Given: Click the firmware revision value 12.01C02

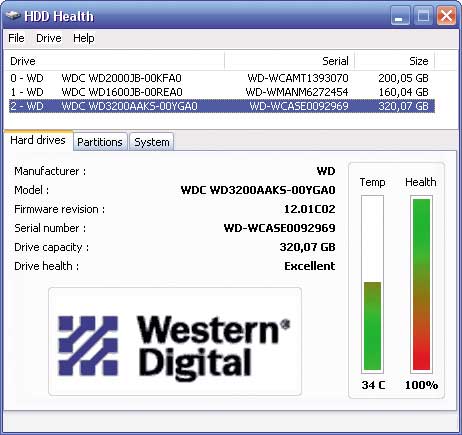Looking at the screenshot, I should click(310, 209).
